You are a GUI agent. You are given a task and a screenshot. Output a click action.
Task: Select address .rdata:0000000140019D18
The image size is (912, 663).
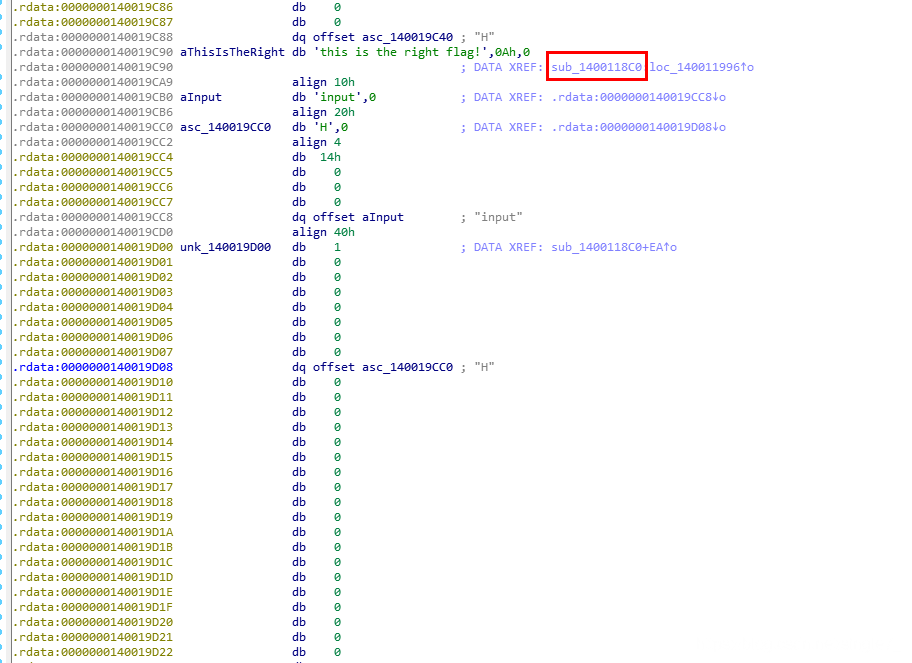tap(93, 502)
